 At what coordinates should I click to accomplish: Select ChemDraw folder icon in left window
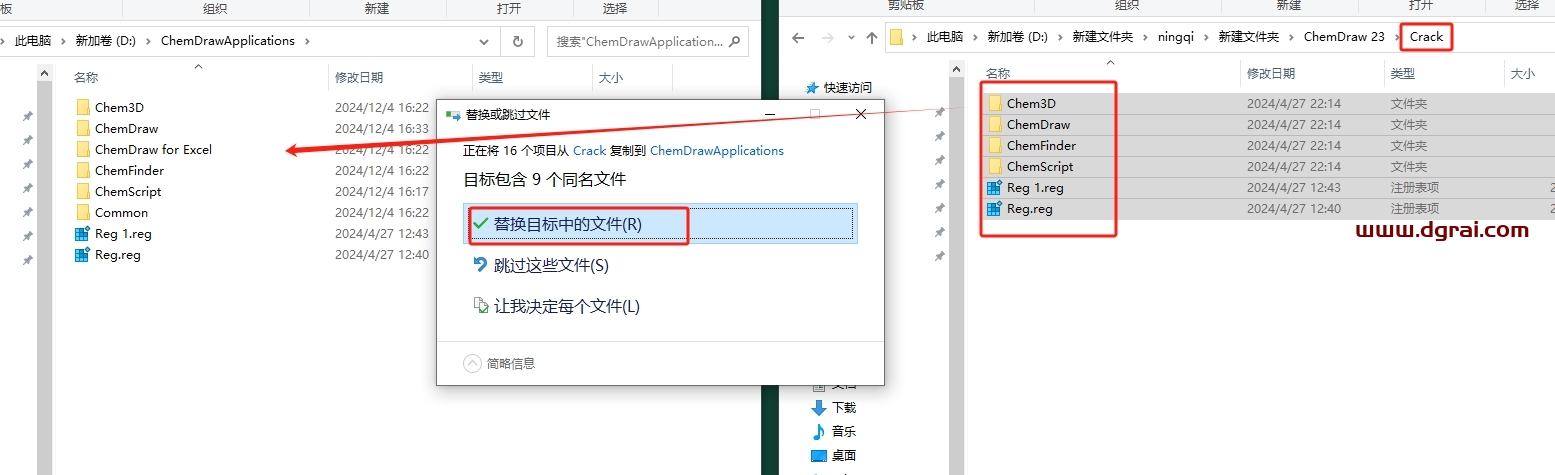pyautogui.click(x=83, y=128)
